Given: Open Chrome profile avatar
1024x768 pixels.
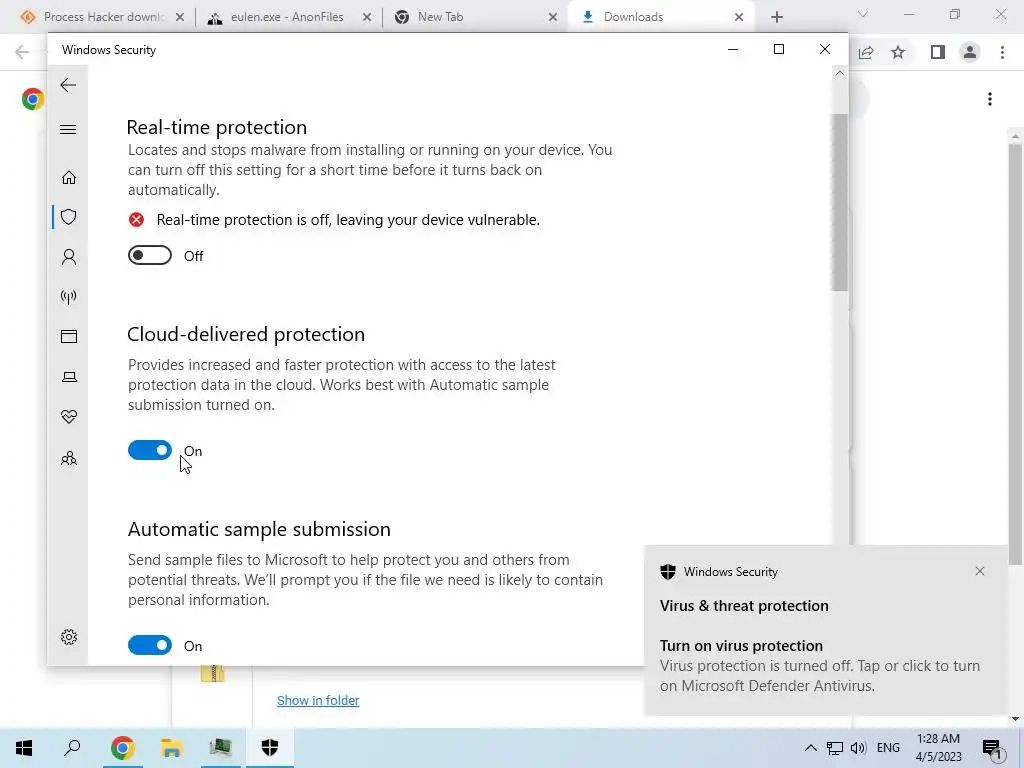Looking at the screenshot, I should click(970, 52).
